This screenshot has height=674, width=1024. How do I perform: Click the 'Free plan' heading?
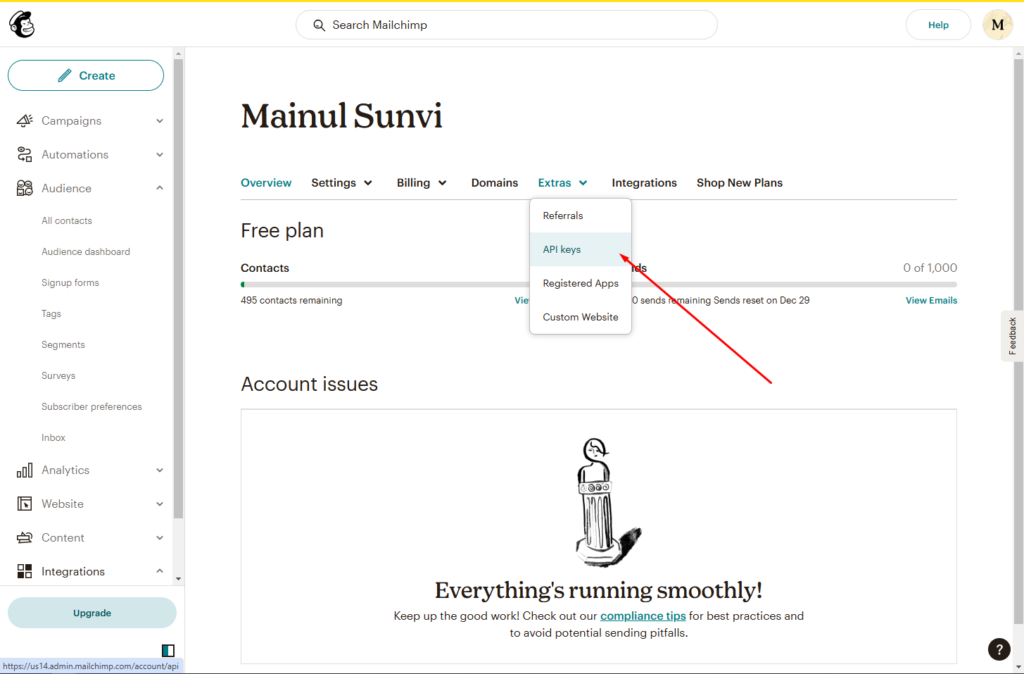pos(282,231)
